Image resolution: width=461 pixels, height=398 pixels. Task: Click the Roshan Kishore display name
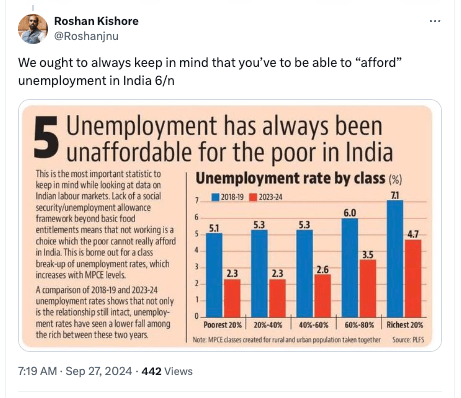[96, 21]
